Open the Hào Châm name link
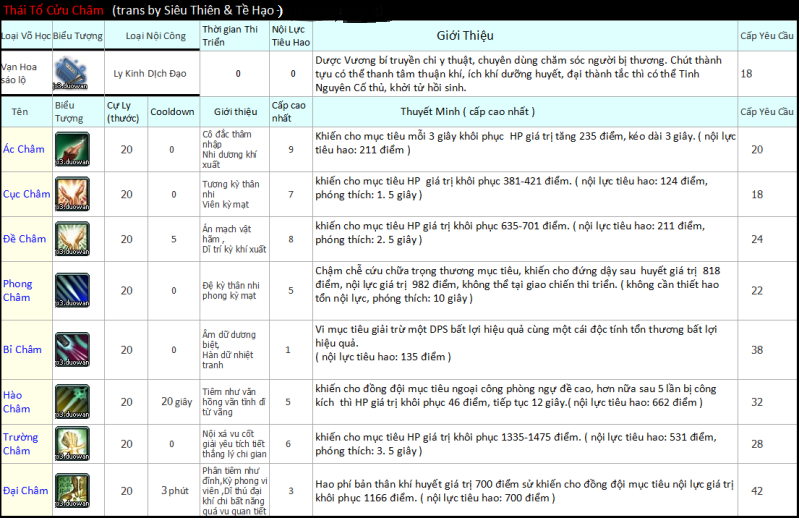This screenshot has width=799, height=518. [16, 401]
